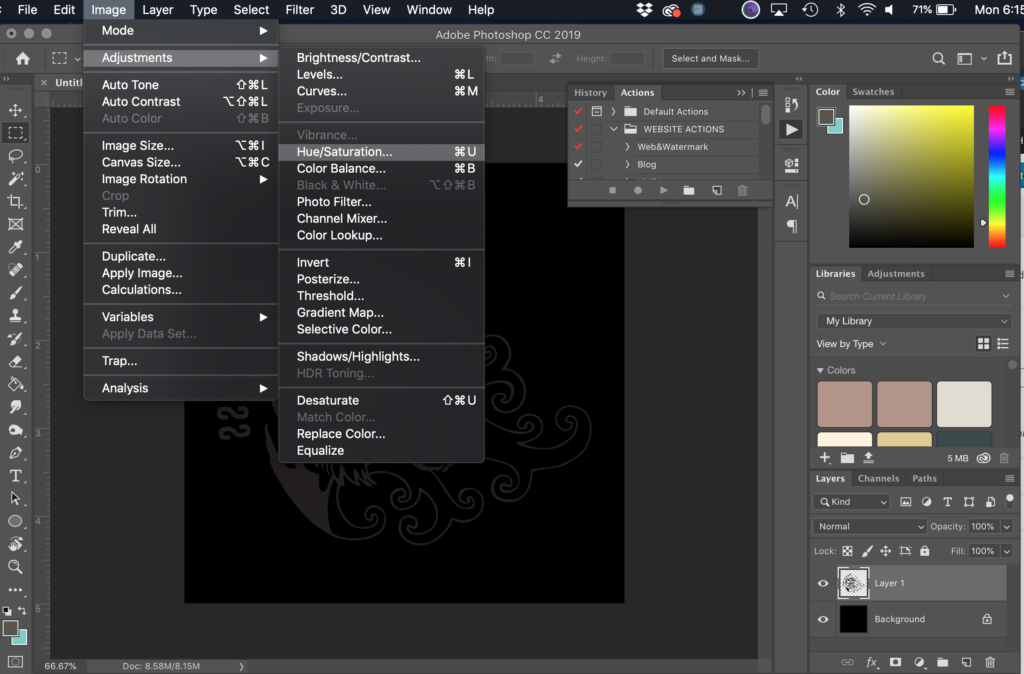Select the Eraser tool
Viewport: 1024px width, 674px height.
tap(16, 361)
